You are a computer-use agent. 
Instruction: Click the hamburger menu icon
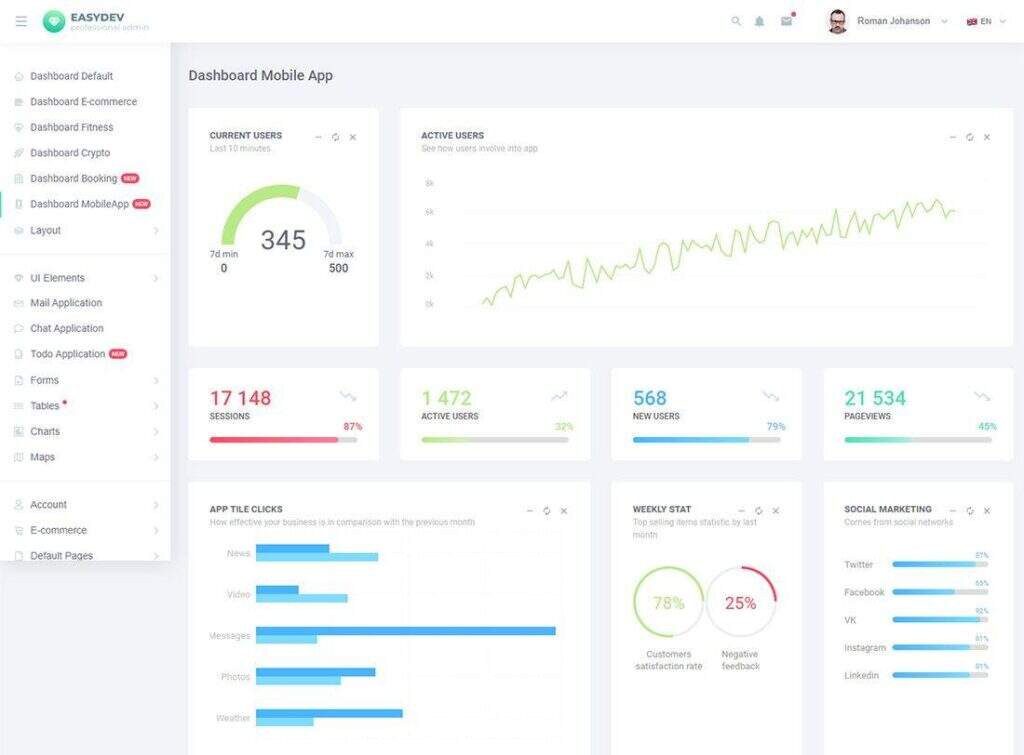[x=21, y=21]
